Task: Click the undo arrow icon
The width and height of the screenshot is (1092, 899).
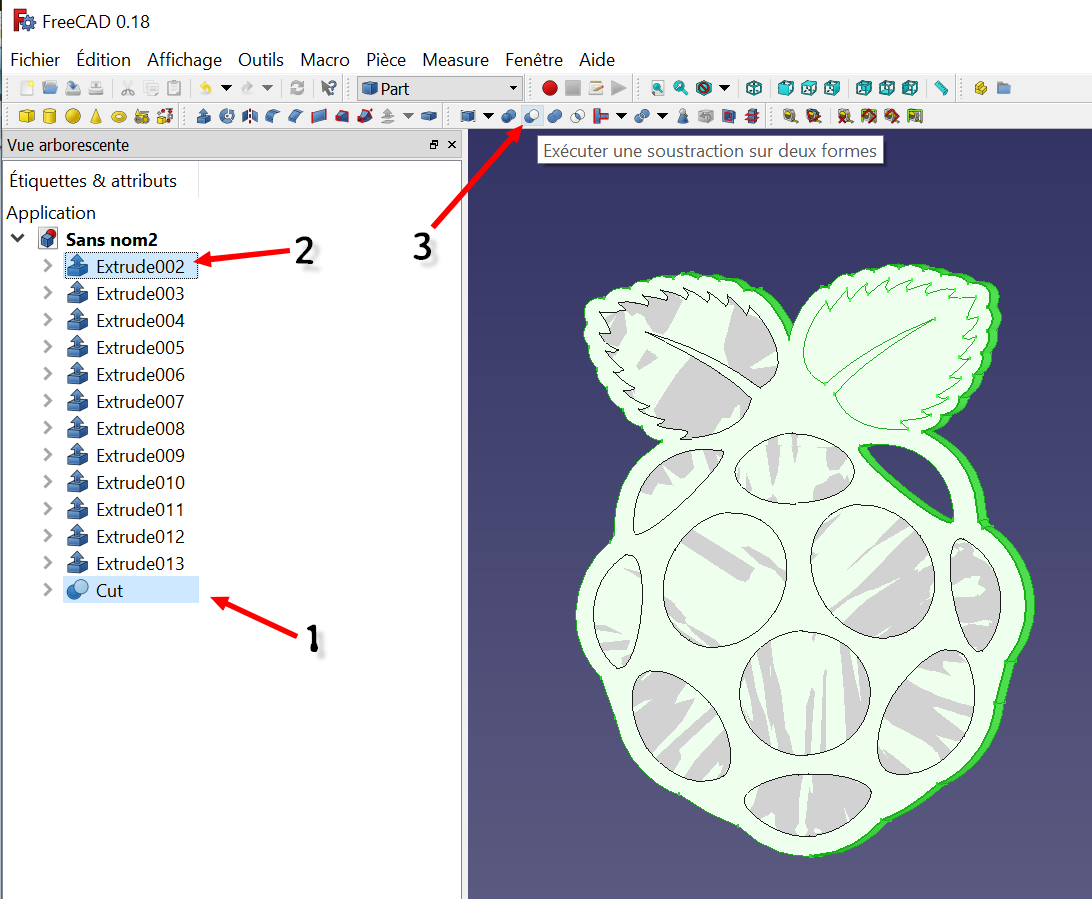Action: (x=205, y=88)
